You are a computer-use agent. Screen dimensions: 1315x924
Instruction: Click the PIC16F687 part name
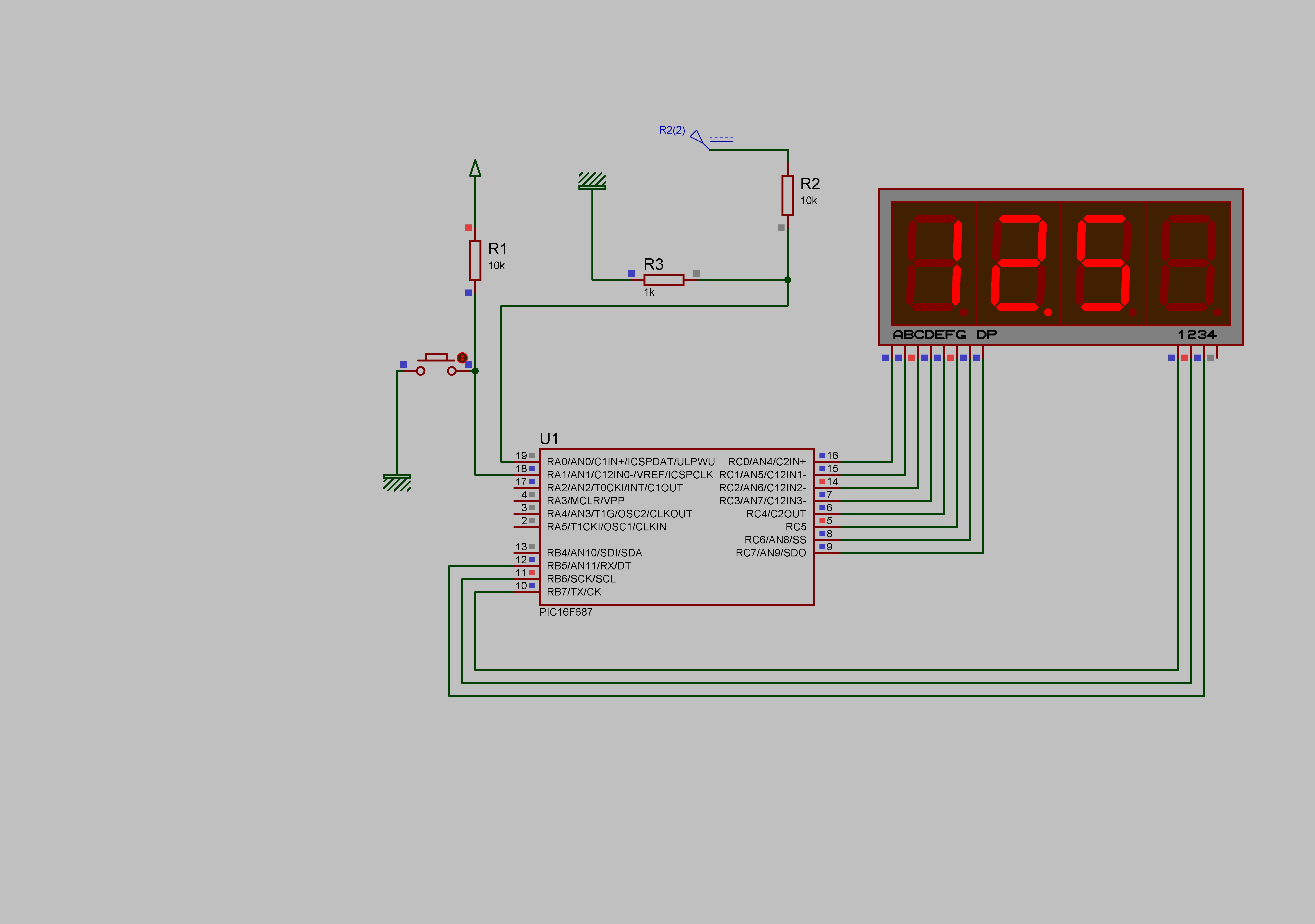pos(566,612)
